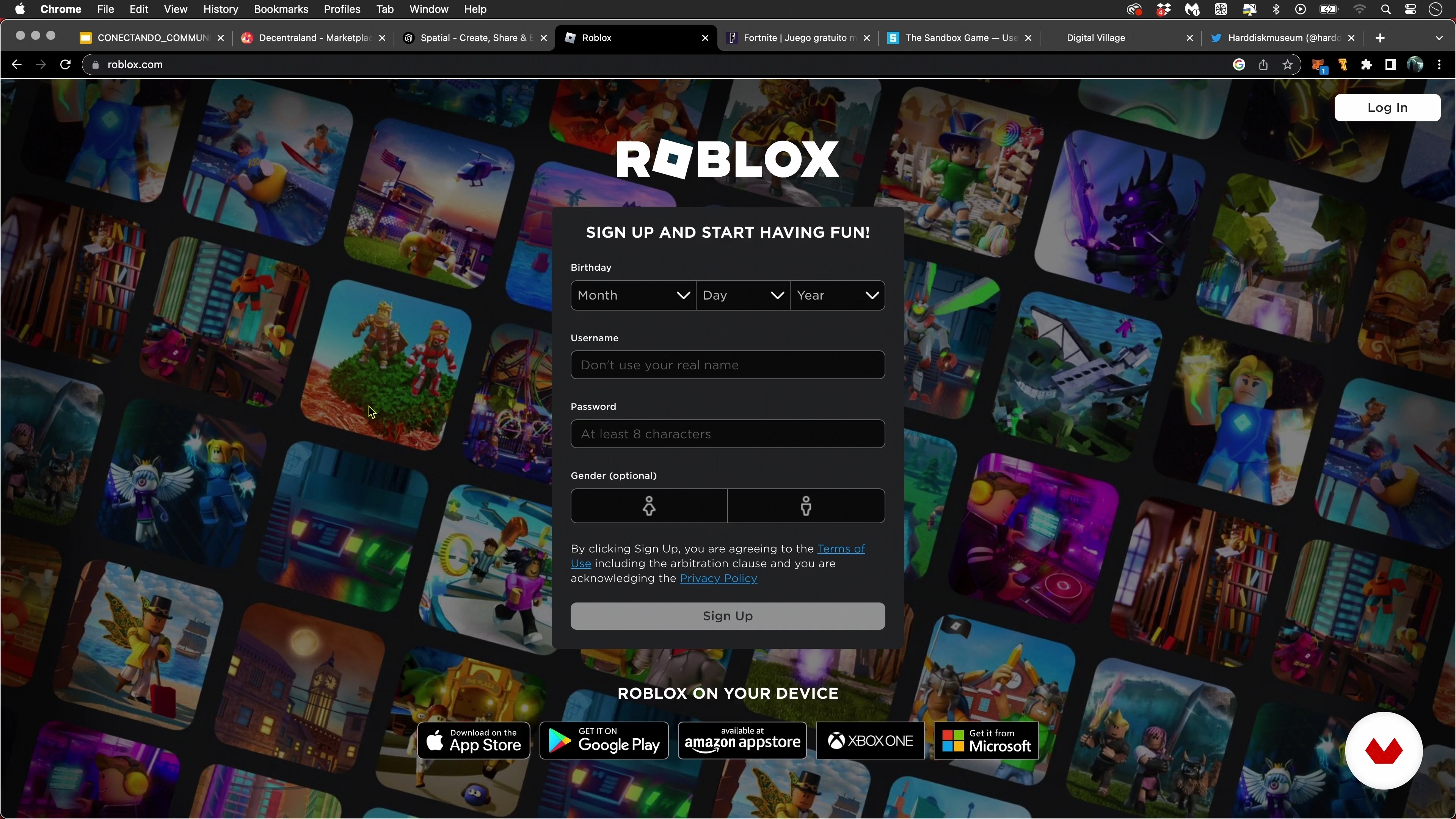Reload the page with the refresh icon
The height and width of the screenshot is (819, 1456).
[x=66, y=65]
